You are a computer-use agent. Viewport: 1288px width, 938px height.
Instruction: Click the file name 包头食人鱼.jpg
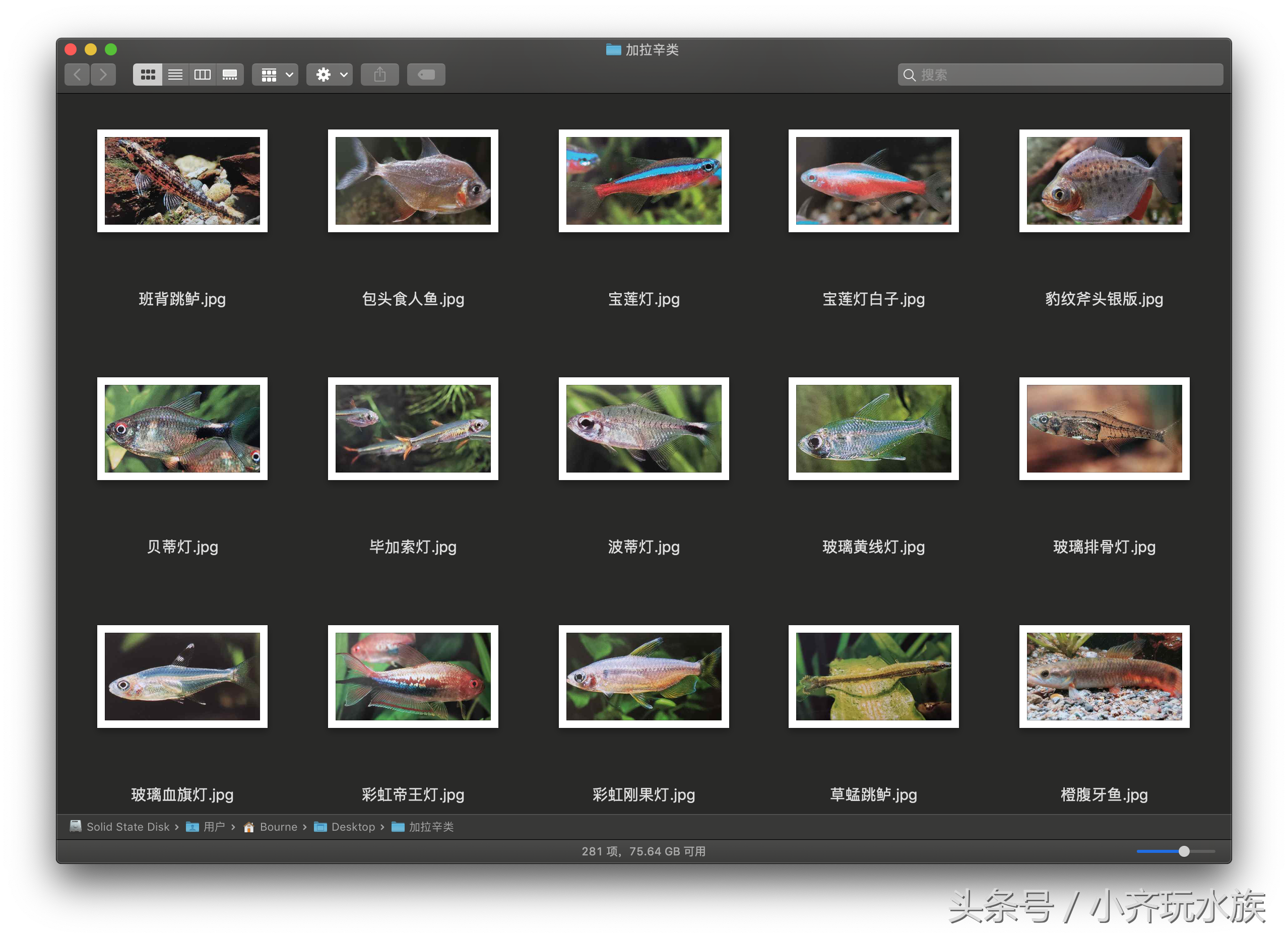[x=413, y=299]
